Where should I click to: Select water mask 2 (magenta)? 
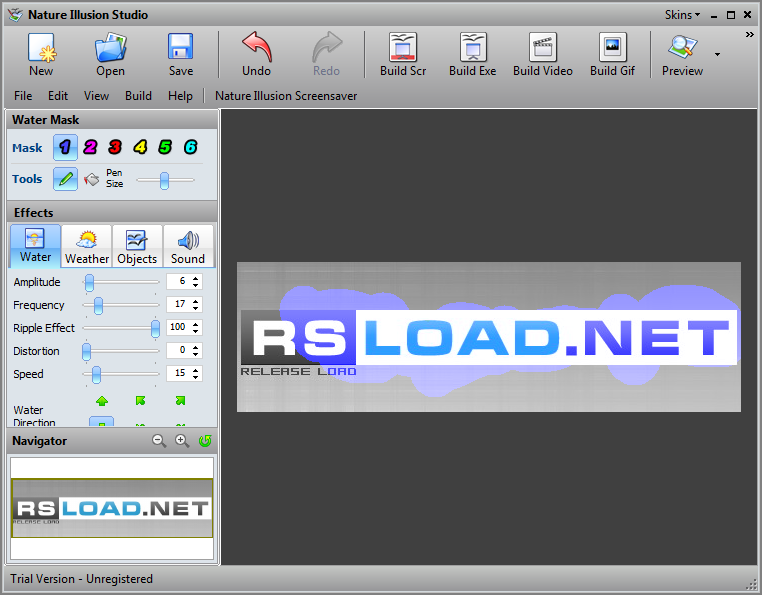tap(90, 147)
